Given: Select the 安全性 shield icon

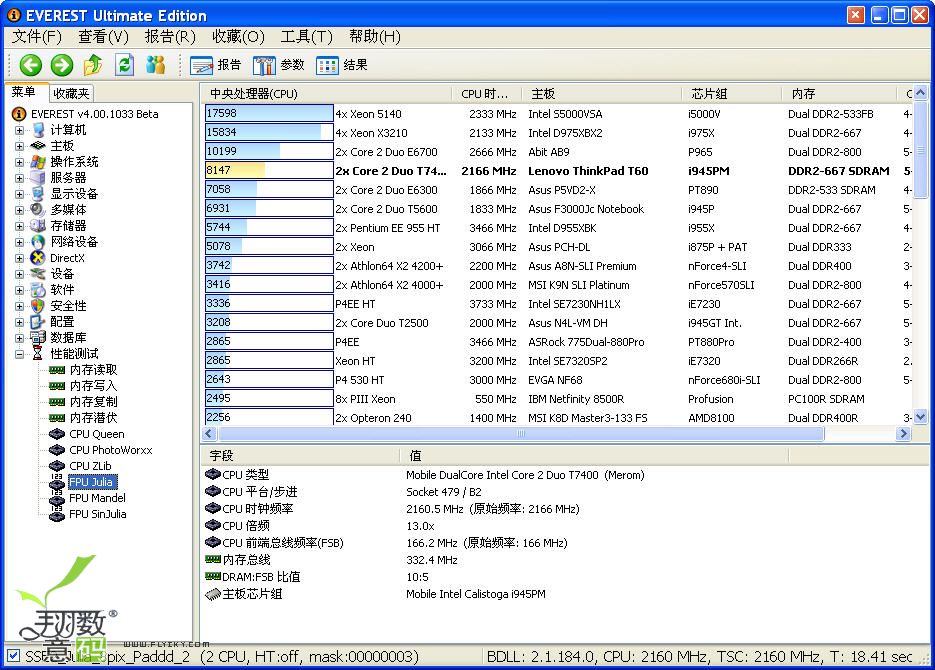Looking at the screenshot, I should [38, 306].
